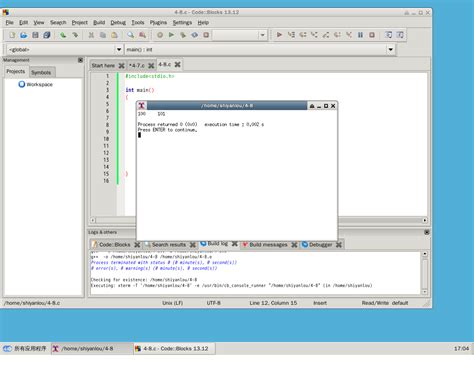
Task: Close the Build log tab
Action: pos(235,244)
